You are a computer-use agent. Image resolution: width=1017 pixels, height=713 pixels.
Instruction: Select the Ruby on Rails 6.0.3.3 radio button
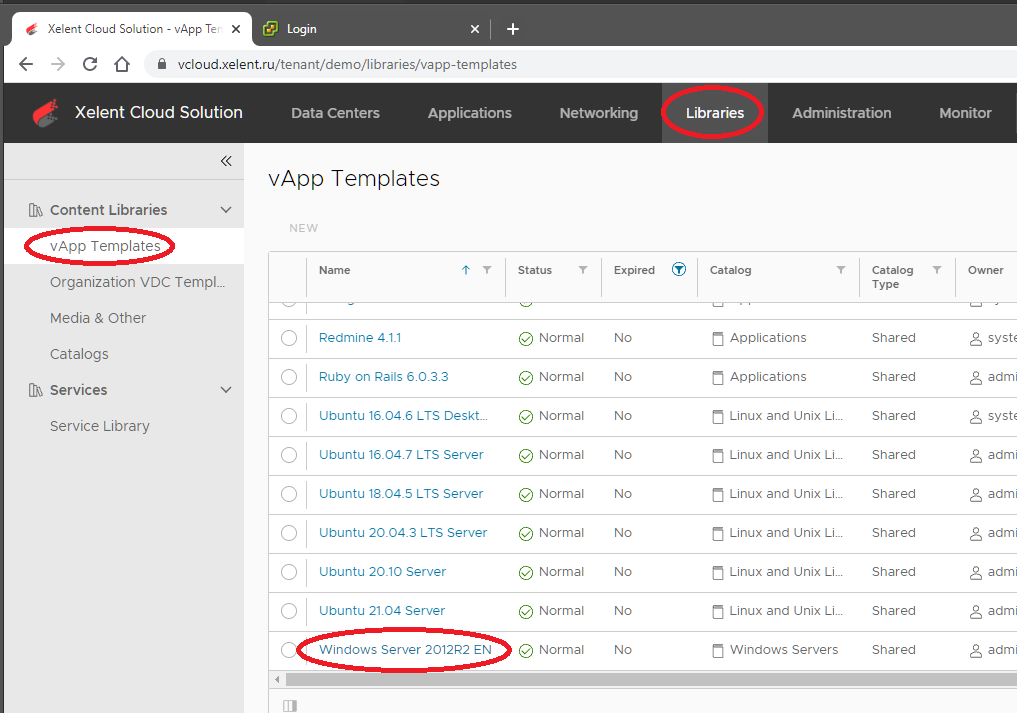(x=289, y=377)
